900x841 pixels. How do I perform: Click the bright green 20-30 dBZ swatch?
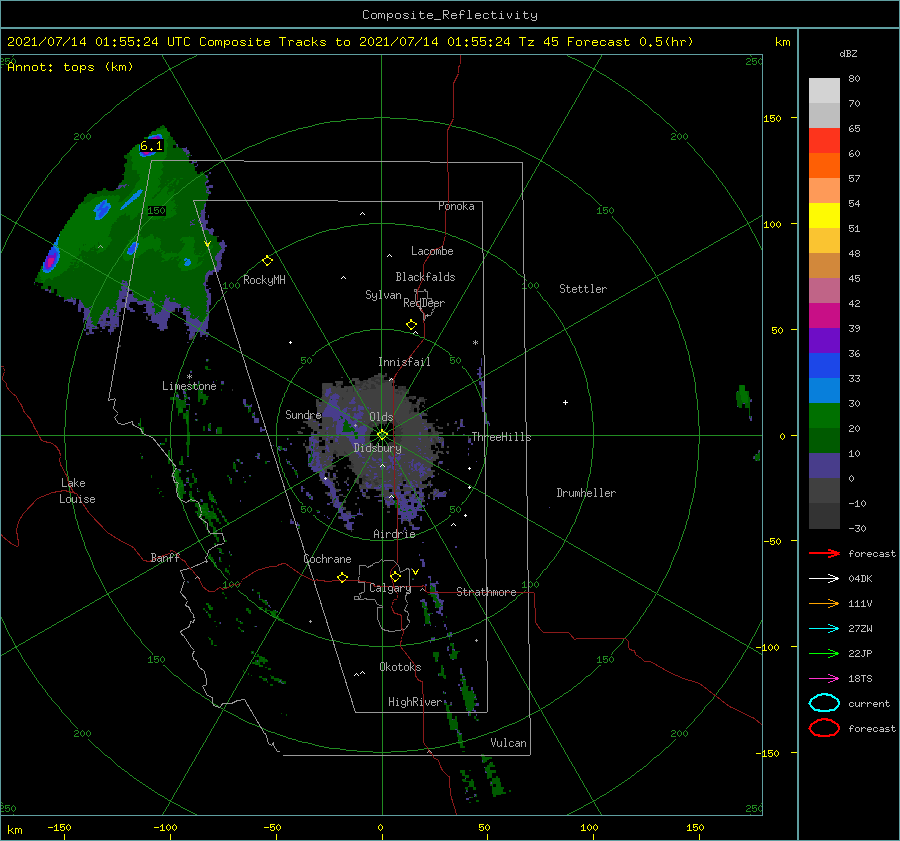(824, 416)
